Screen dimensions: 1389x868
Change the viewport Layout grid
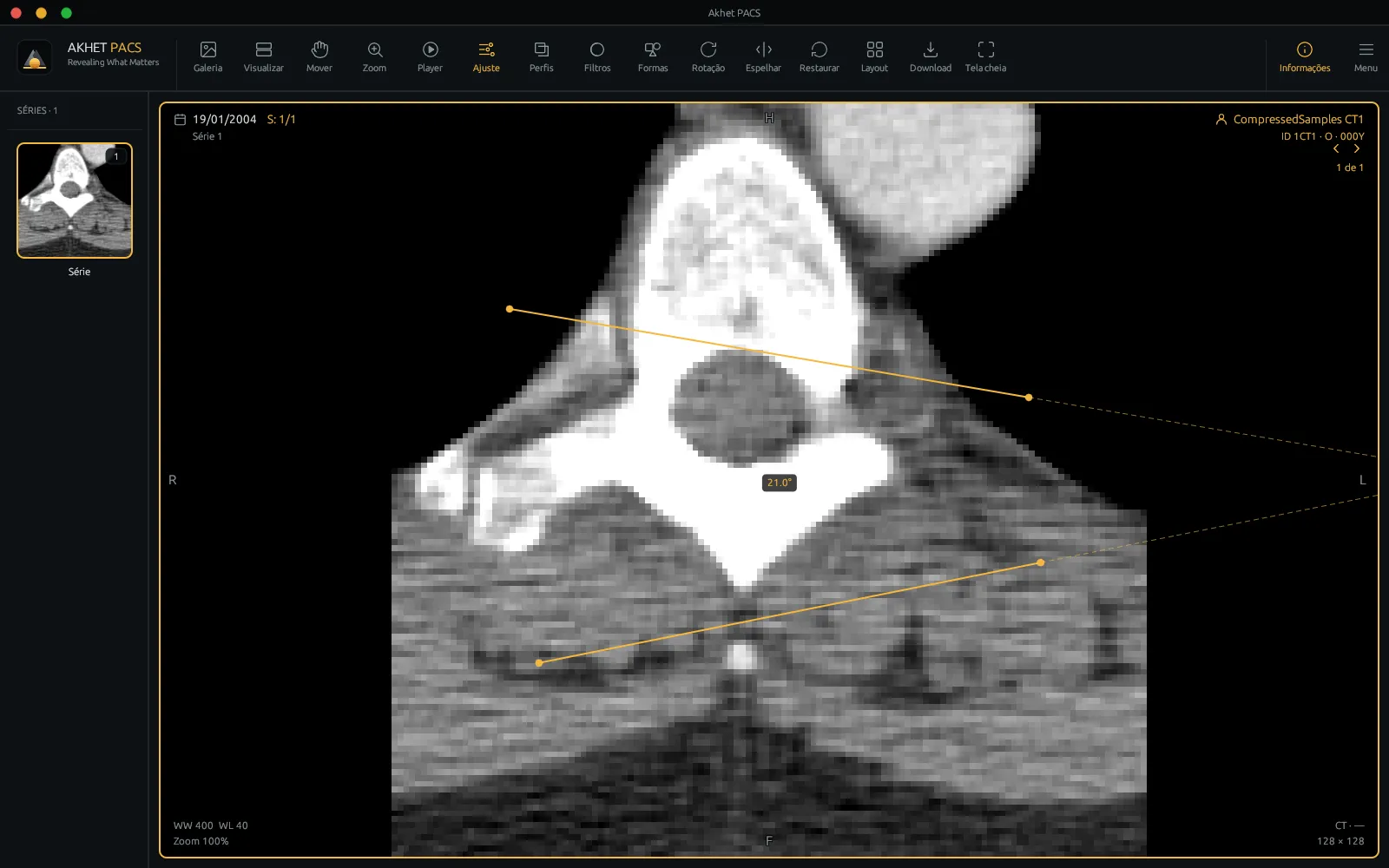(x=874, y=57)
